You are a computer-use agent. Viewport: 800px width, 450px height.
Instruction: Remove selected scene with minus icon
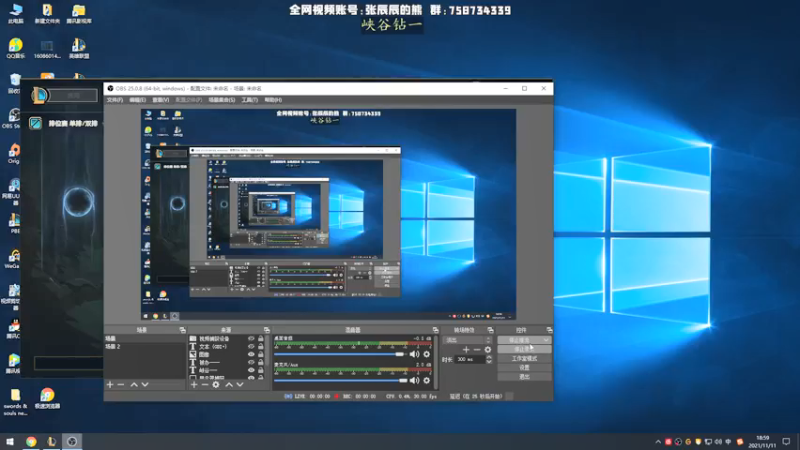121,384
